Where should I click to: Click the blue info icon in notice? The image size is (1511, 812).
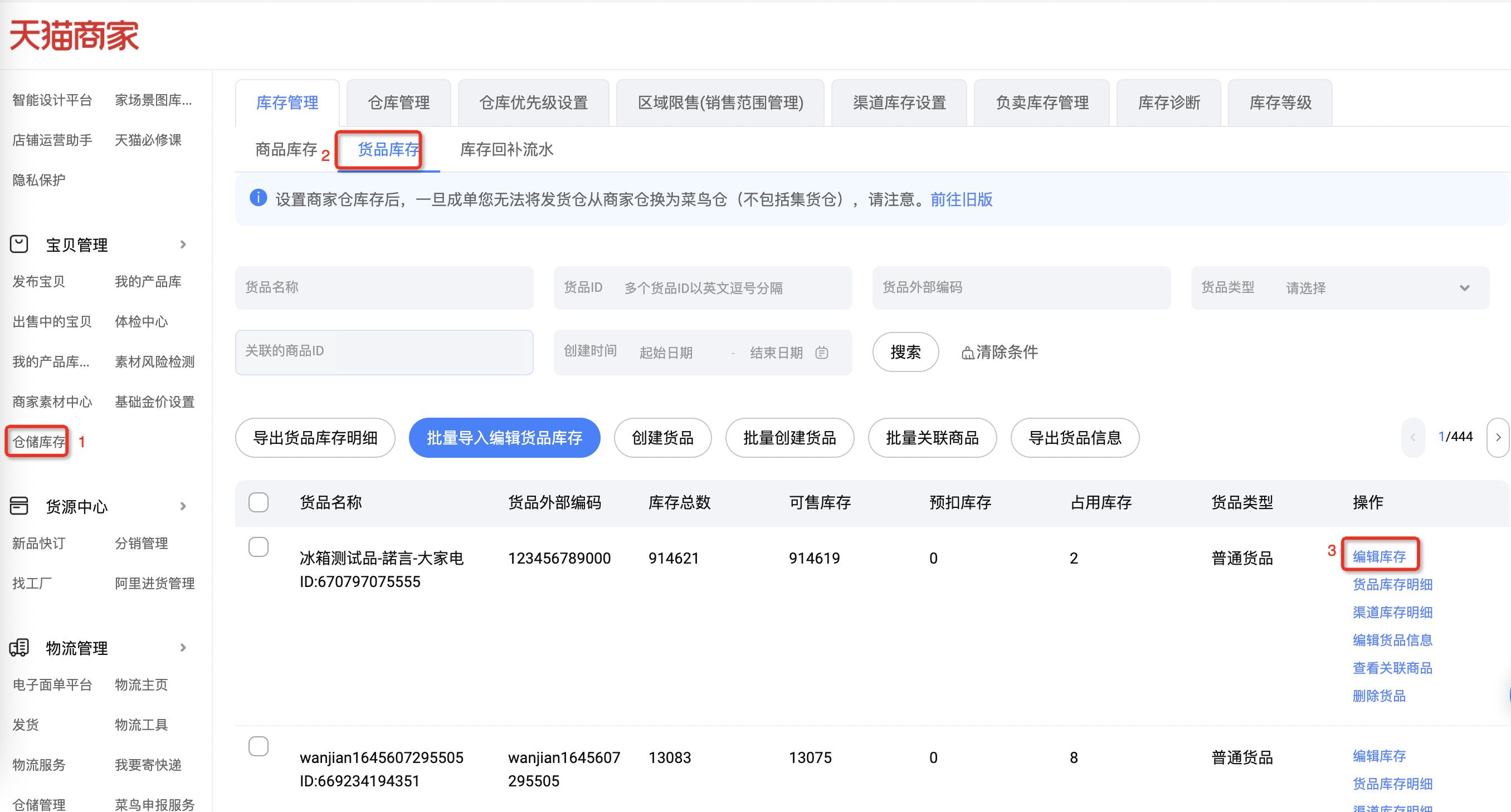click(258, 198)
